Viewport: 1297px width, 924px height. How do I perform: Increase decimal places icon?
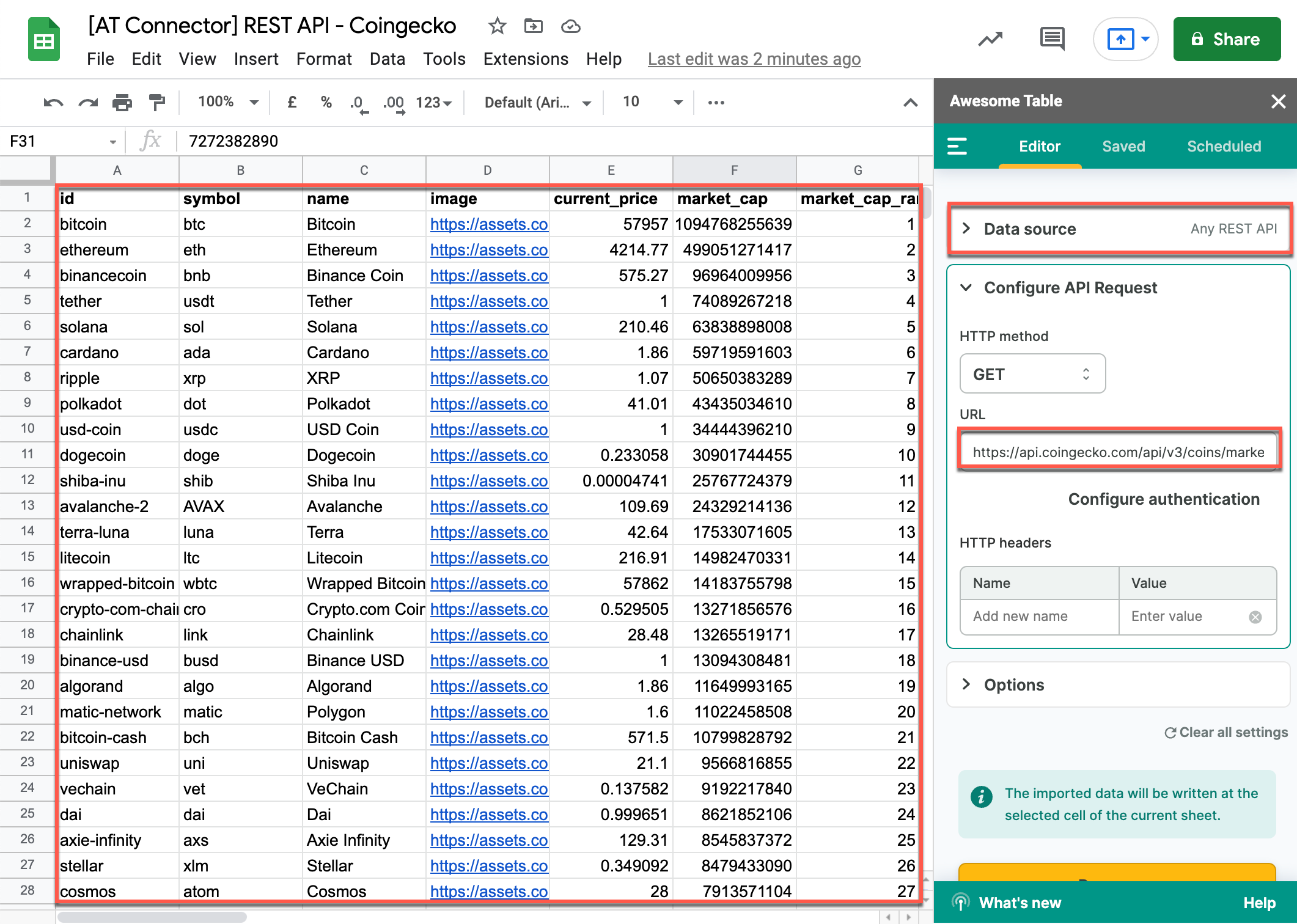394,103
